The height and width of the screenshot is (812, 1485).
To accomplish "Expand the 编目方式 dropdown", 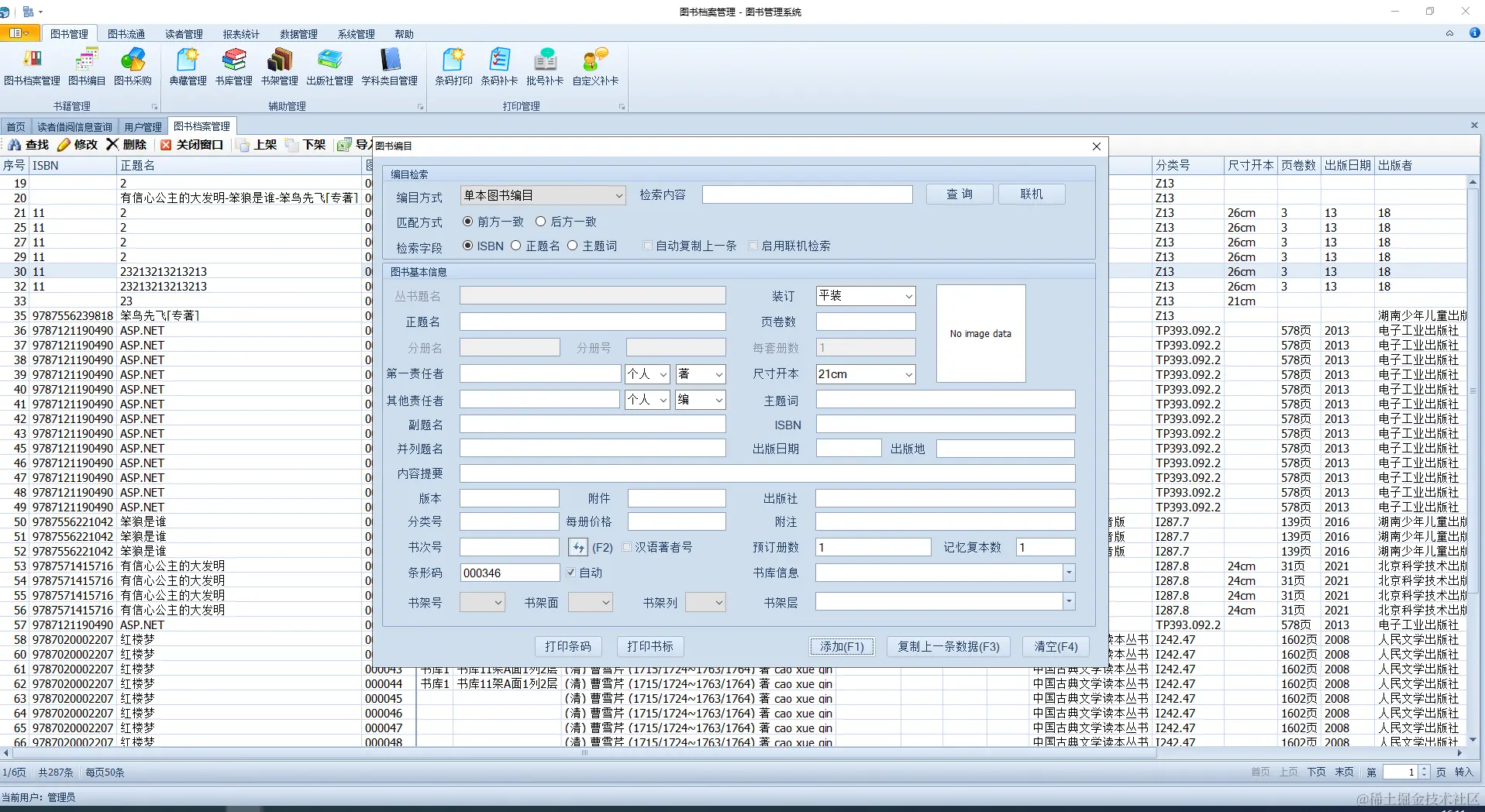I will 619,195.
